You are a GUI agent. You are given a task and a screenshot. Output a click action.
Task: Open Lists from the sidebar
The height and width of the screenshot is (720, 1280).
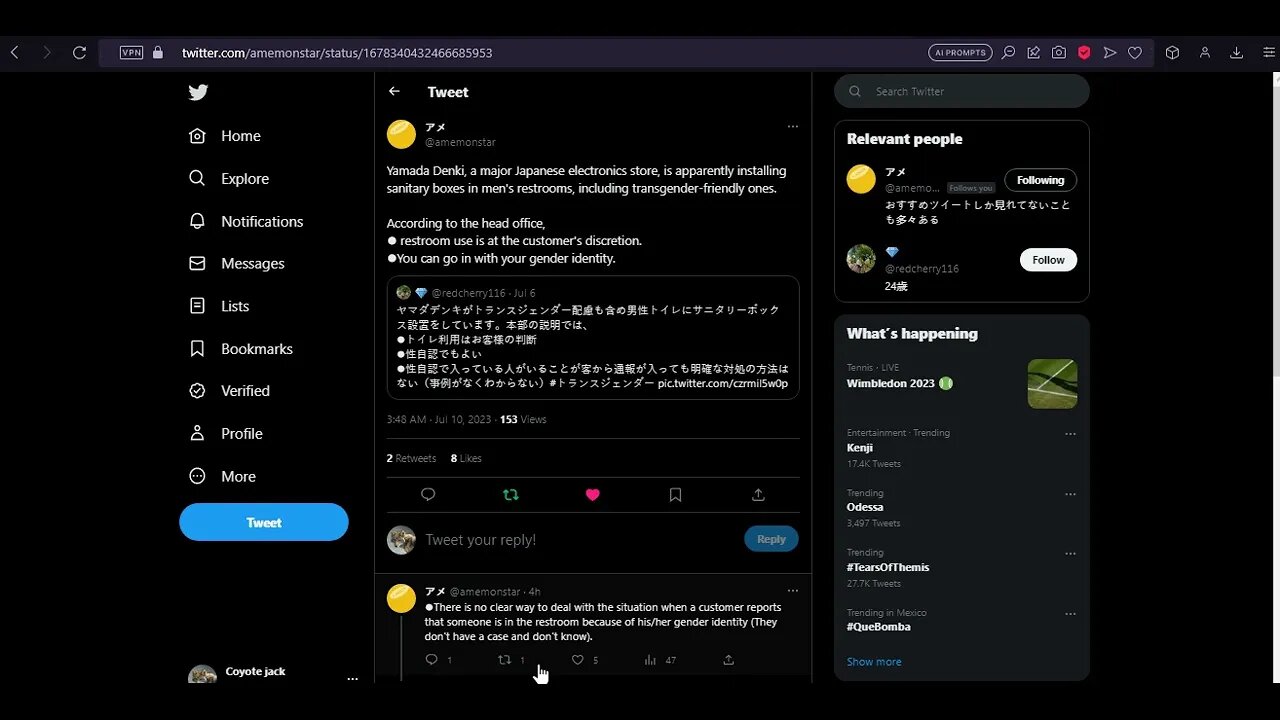(x=219, y=306)
